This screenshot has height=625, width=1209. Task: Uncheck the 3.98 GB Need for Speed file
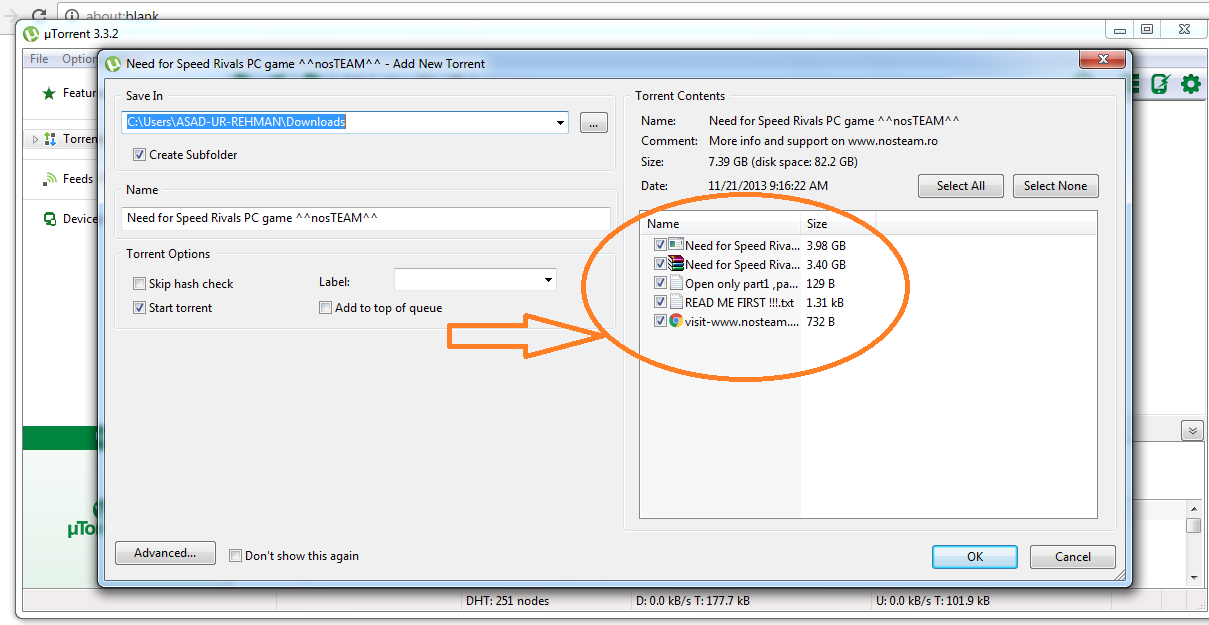(660, 245)
